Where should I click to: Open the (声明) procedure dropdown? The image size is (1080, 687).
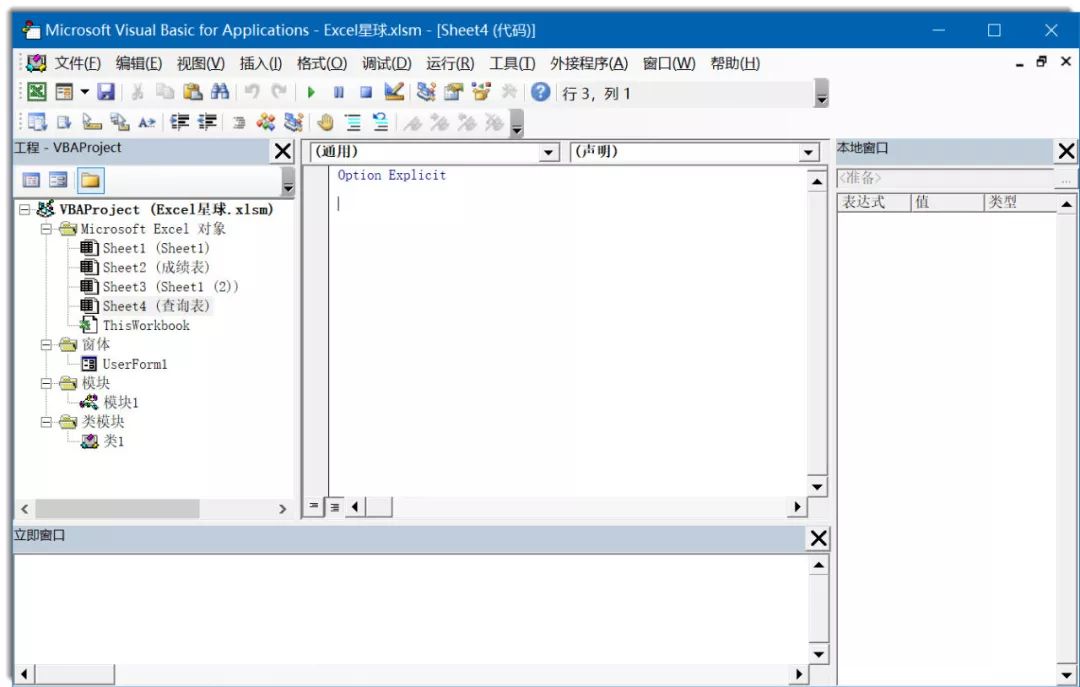pyautogui.click(x=808, y=153)
